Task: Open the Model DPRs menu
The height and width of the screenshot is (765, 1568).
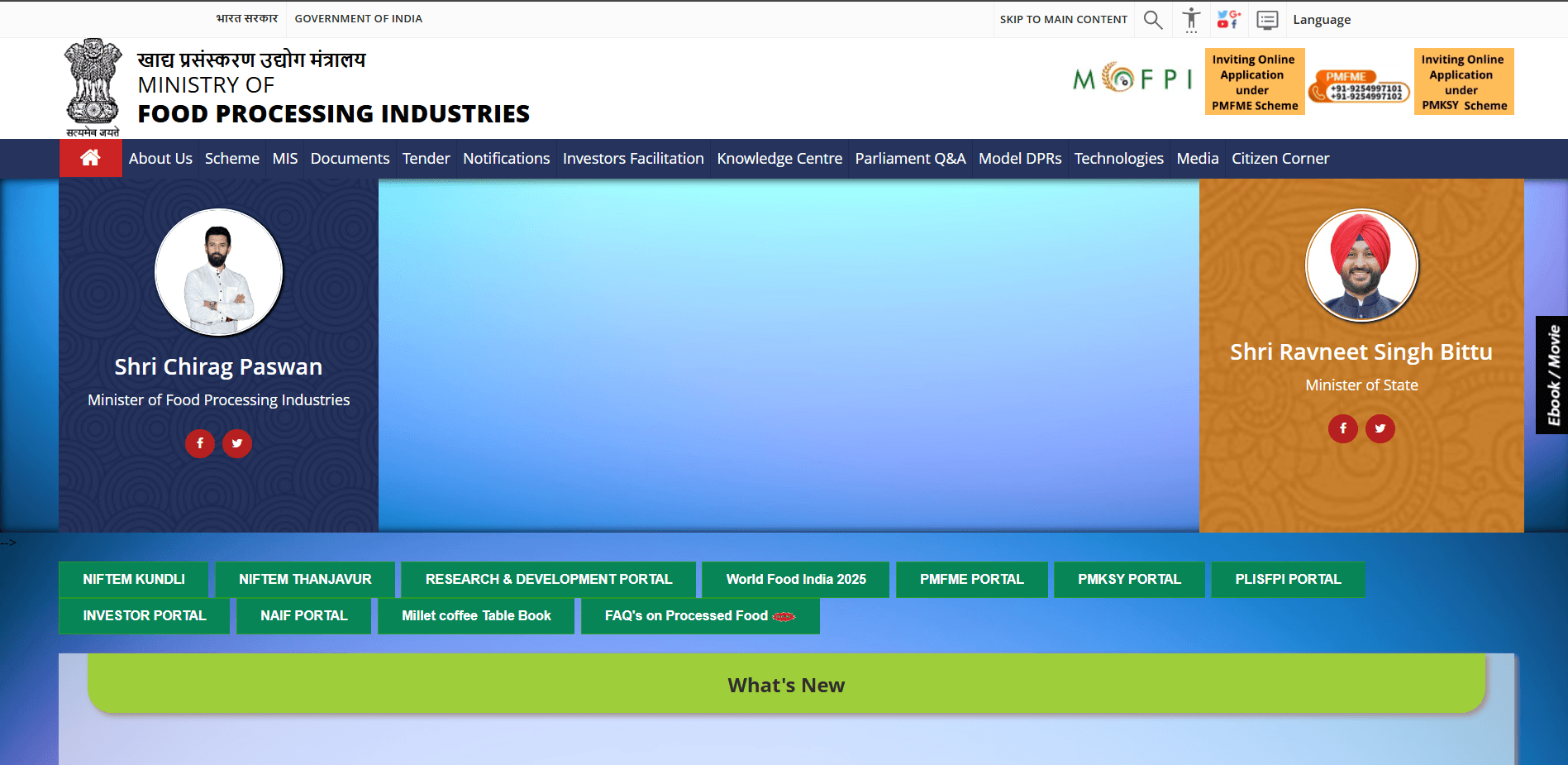Action: [1020, 158]
